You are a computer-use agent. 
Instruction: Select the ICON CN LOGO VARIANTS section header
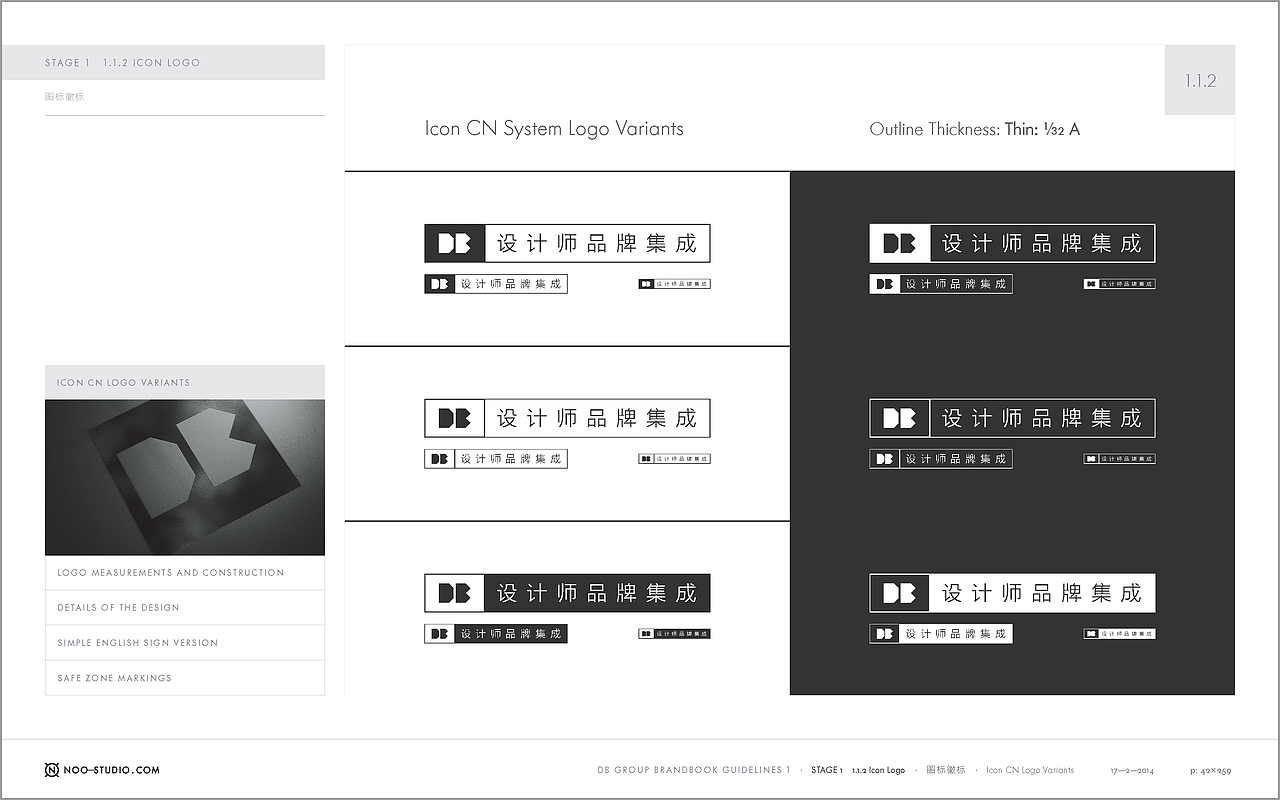185,382
